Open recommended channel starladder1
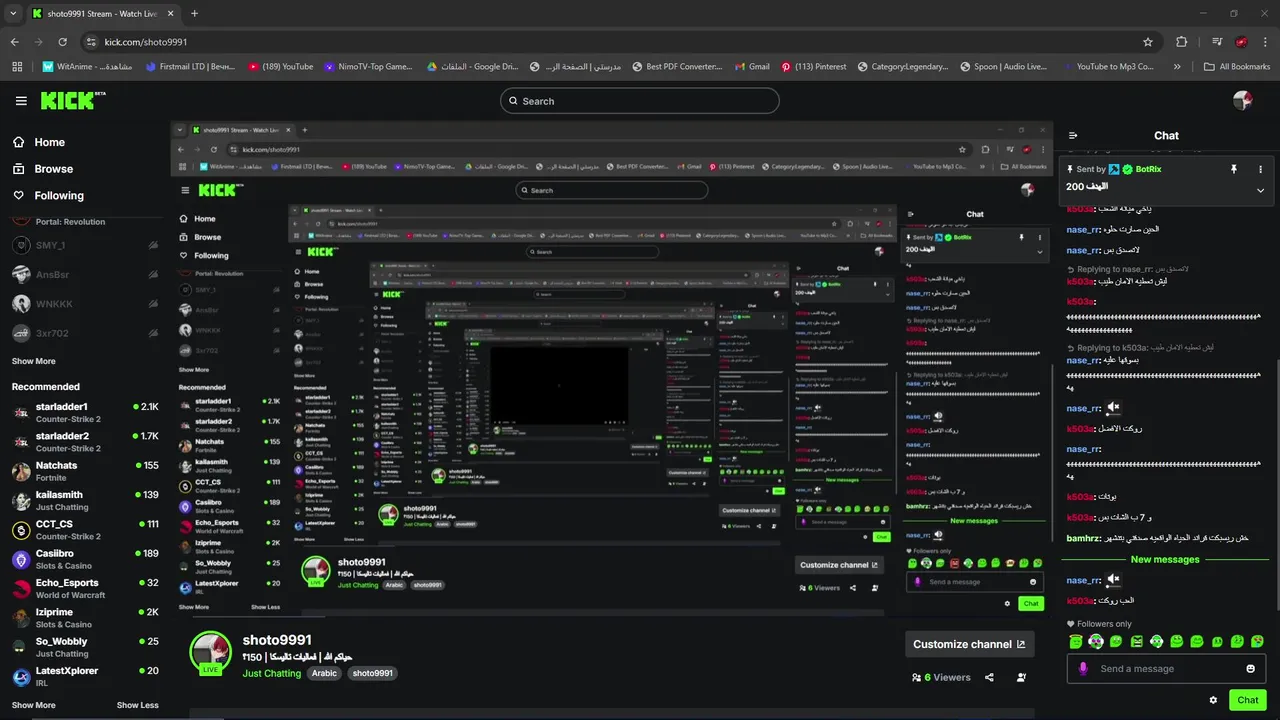 (x=85, y=412)
